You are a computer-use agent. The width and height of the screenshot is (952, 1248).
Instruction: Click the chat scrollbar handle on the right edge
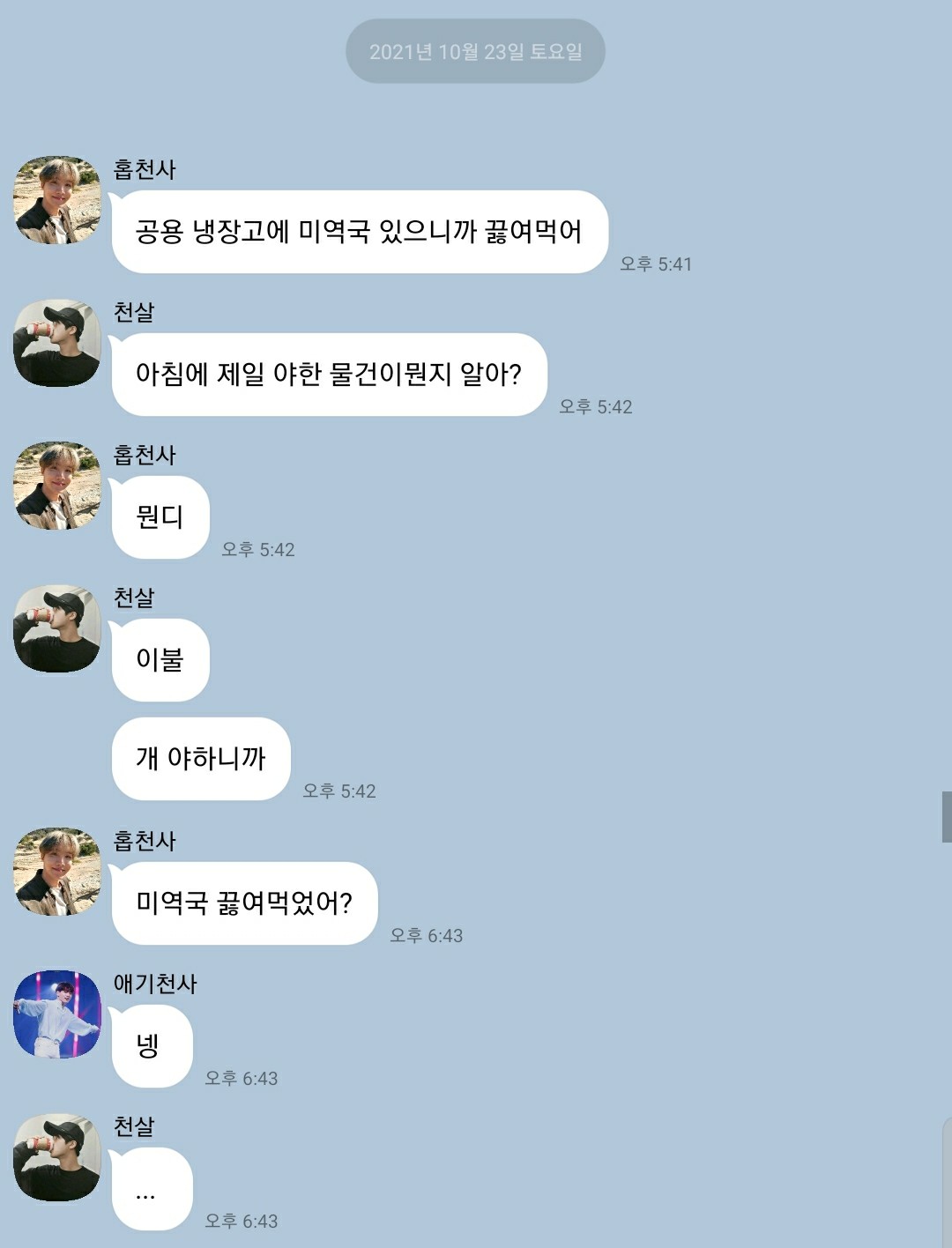[947, 817]
